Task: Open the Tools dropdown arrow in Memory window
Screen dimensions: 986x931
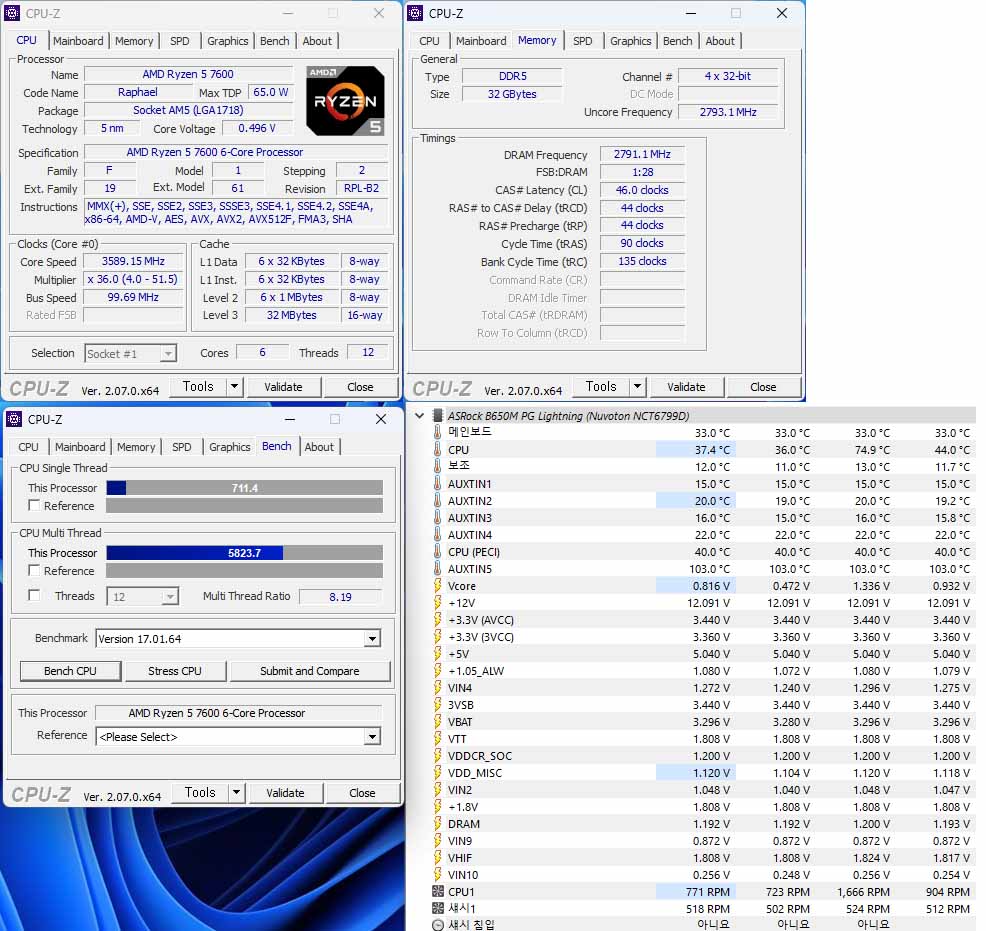Action: click(637, 387)
